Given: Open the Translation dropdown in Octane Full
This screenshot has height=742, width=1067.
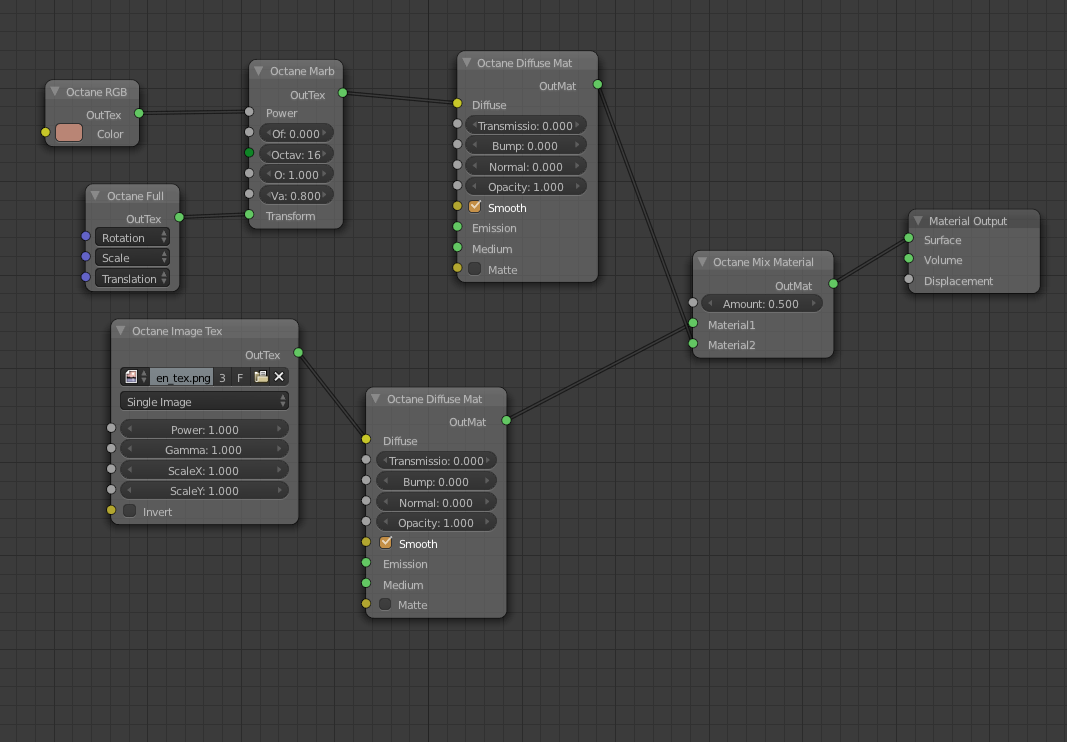Looking at the screenshot, I should pos(132,278).
